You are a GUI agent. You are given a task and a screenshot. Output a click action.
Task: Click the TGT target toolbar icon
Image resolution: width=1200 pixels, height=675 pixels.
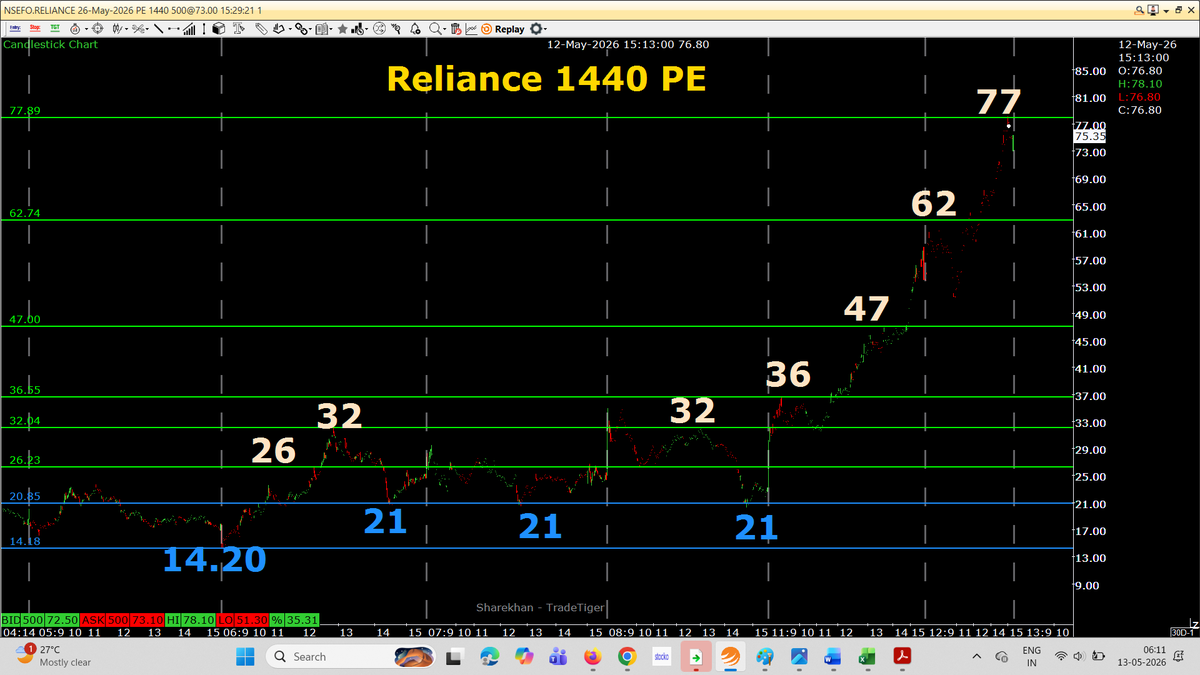point(55,29)
